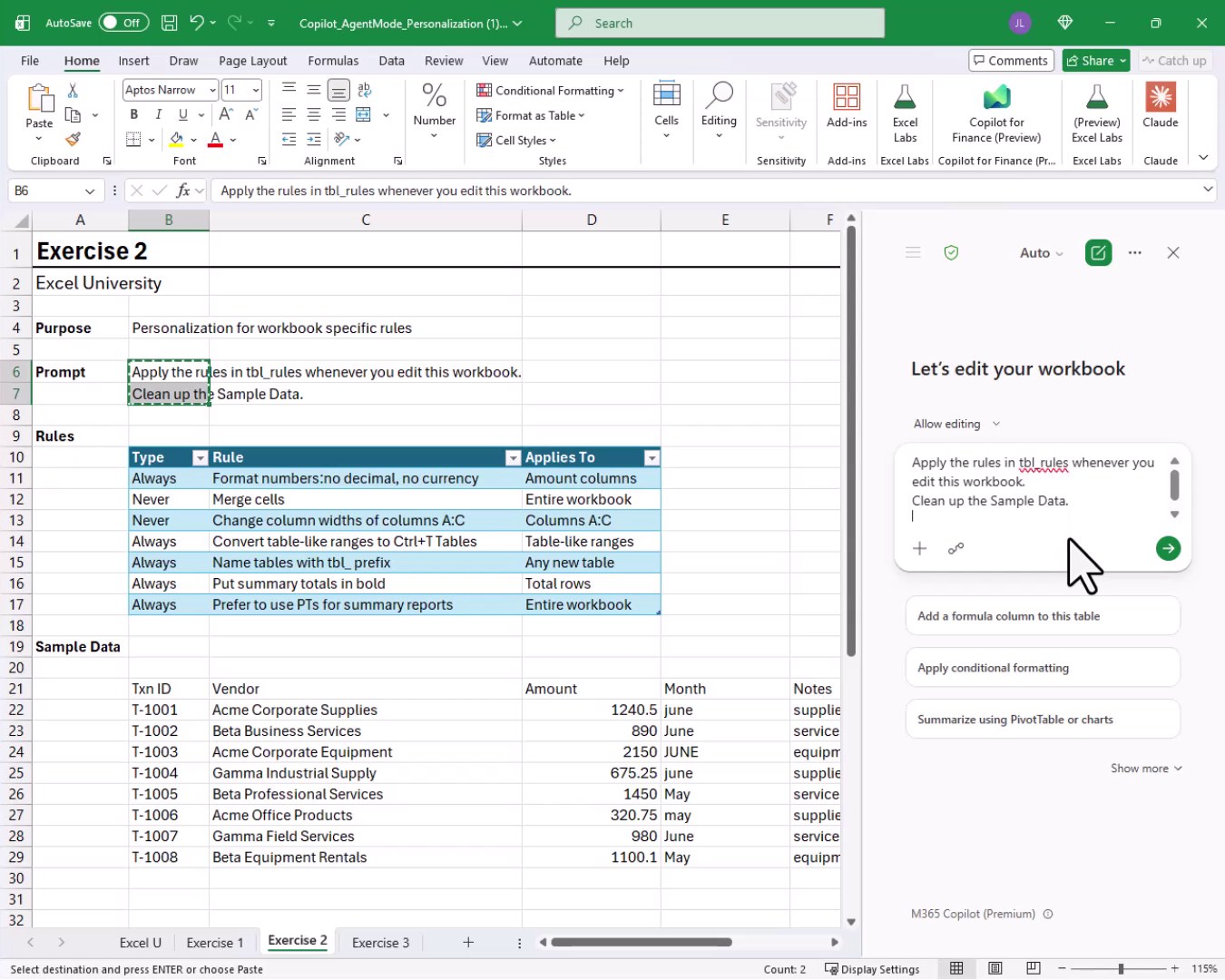
Task: Click 'Add a formula column to this table'
Action: [x=1043, y=616]
